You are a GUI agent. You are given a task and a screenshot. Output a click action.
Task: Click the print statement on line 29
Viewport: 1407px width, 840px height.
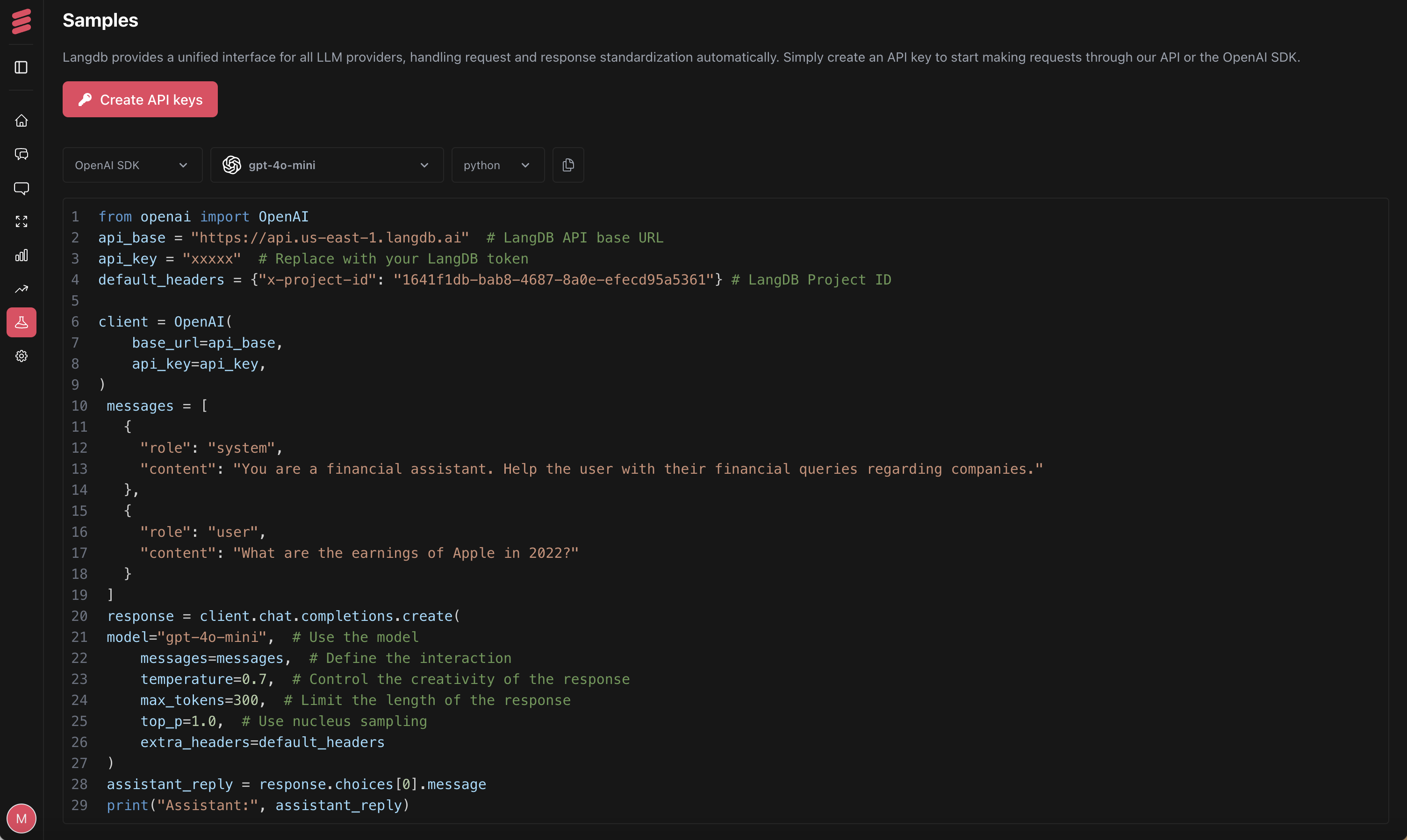[258, 805]
